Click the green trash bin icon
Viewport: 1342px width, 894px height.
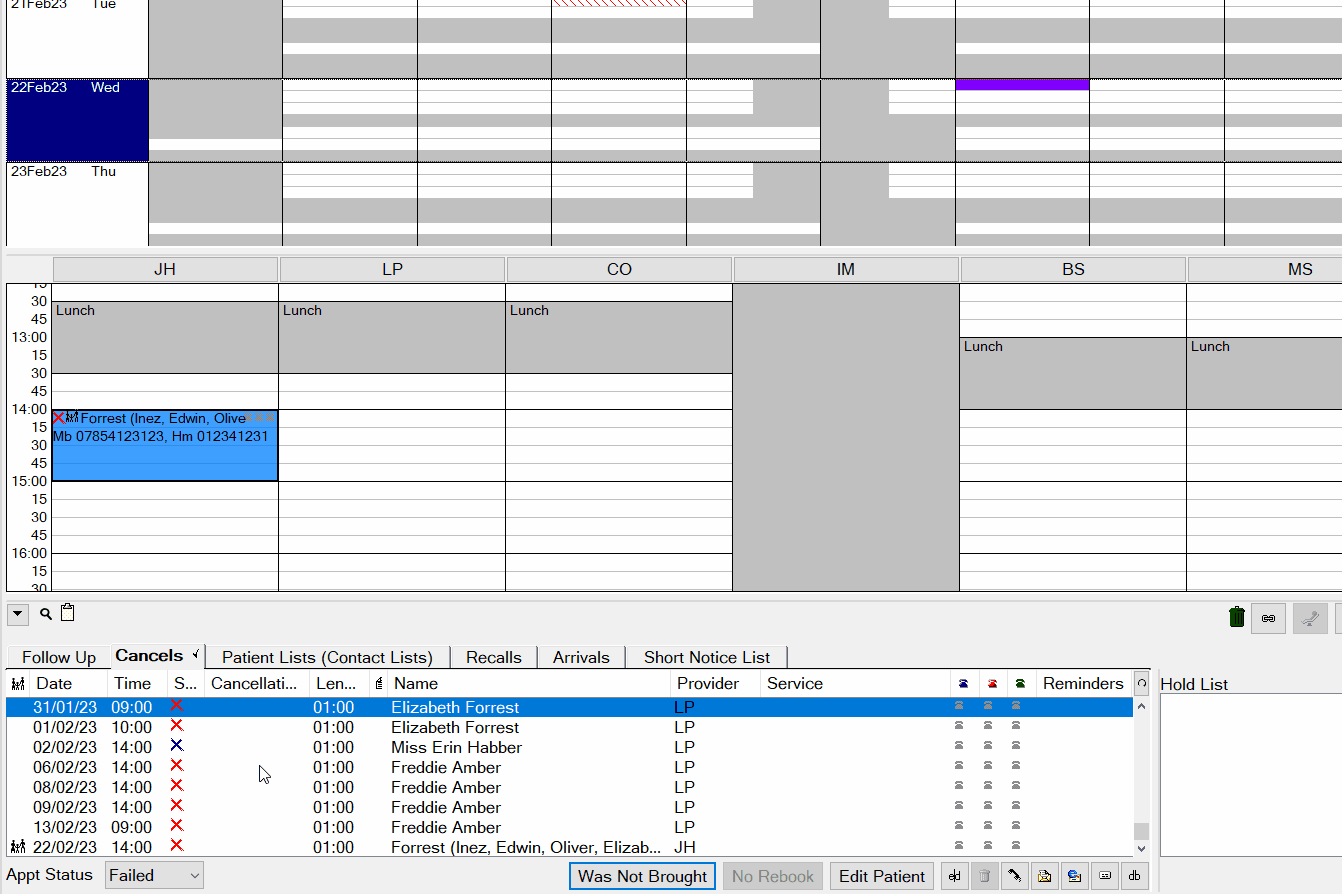point(1237,618)
